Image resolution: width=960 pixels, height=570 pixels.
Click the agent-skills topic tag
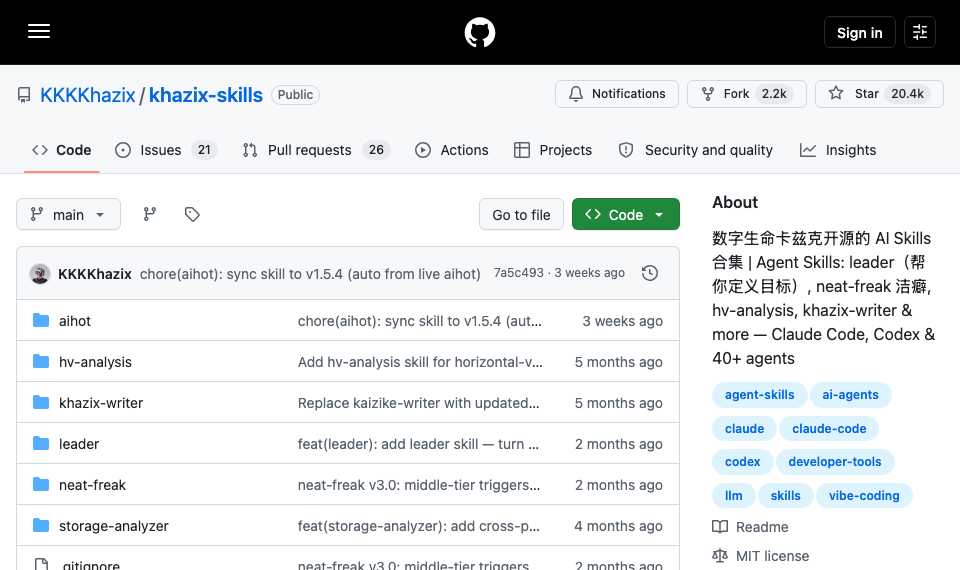click(x=759, y=395)
